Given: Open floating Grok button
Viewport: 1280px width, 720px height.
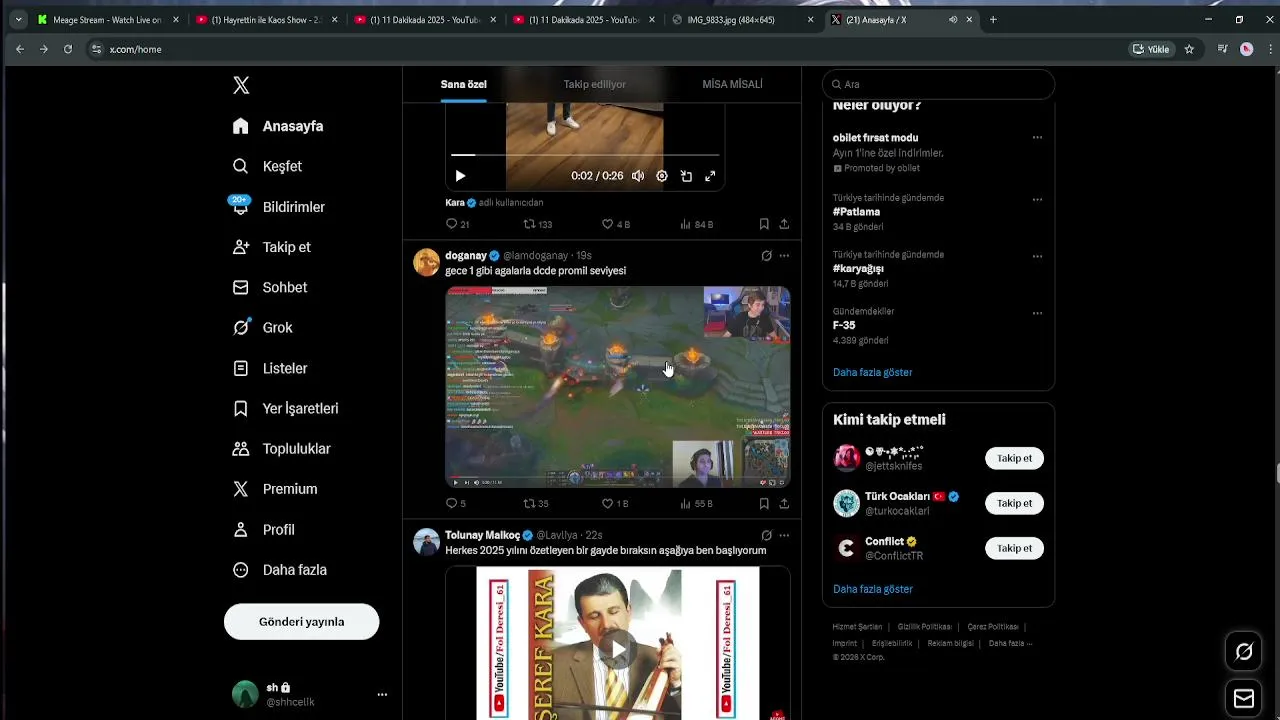Looking at the screenshot, I should click(1244, 652).
